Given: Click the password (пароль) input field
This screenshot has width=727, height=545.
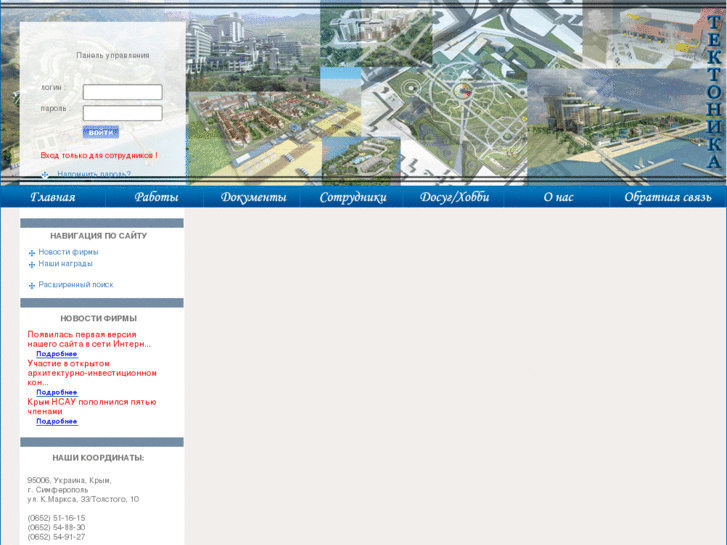Looking at the screenshot, I should tap(122, 113).
